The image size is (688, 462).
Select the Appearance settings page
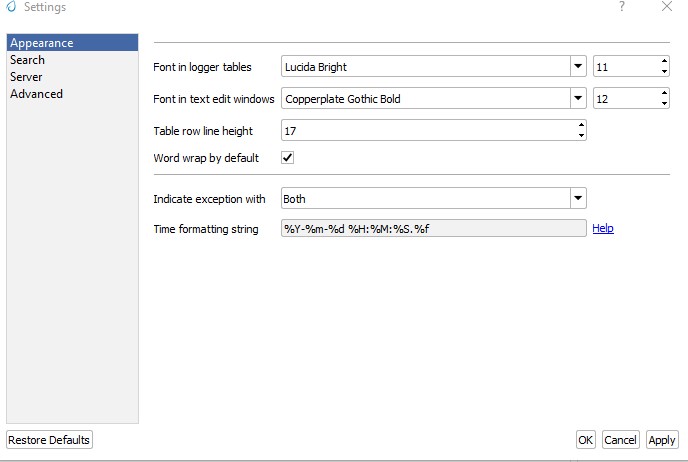coord(42,43)
